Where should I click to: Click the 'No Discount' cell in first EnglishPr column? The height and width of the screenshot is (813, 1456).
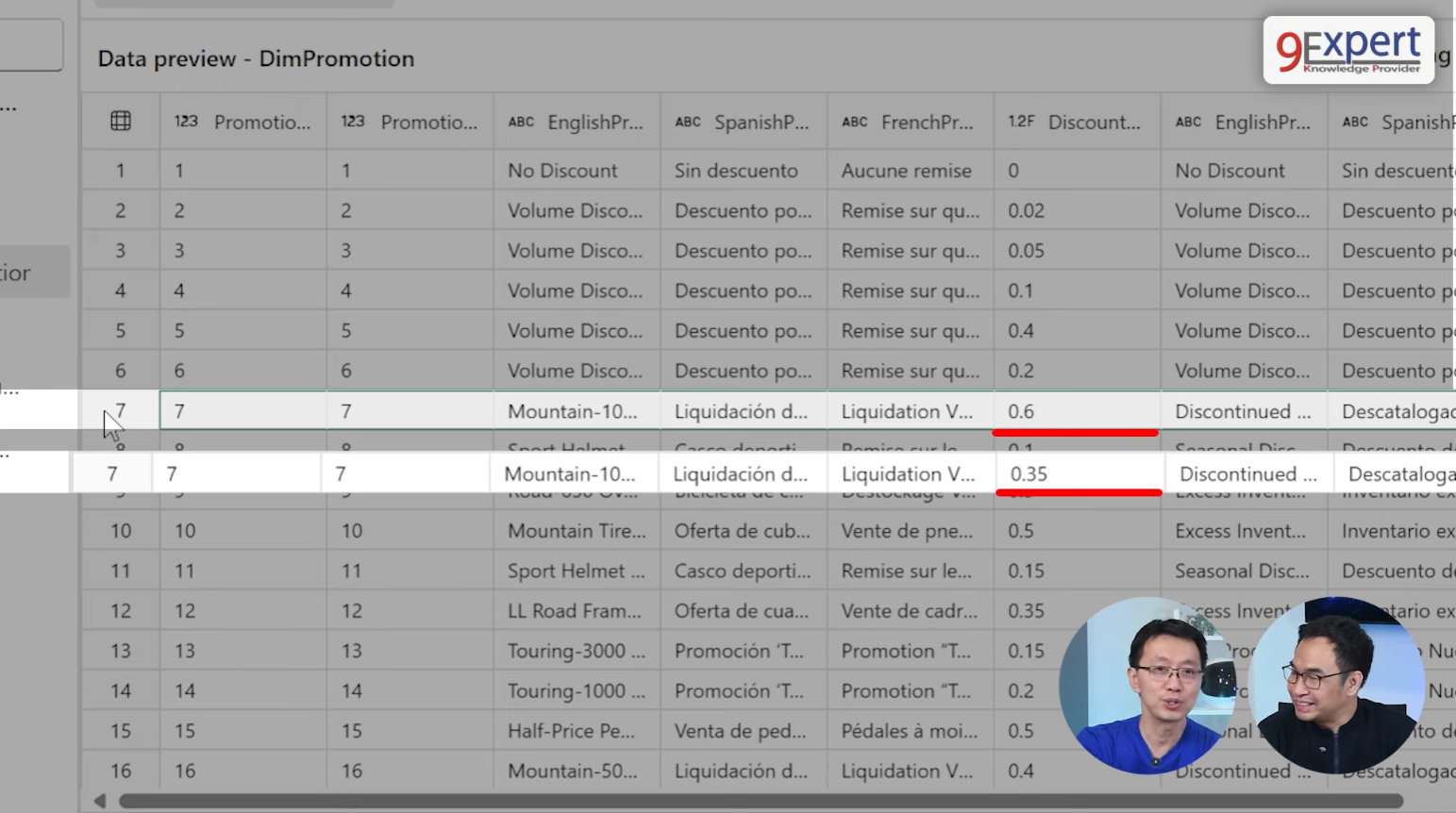tap(562, 171)
